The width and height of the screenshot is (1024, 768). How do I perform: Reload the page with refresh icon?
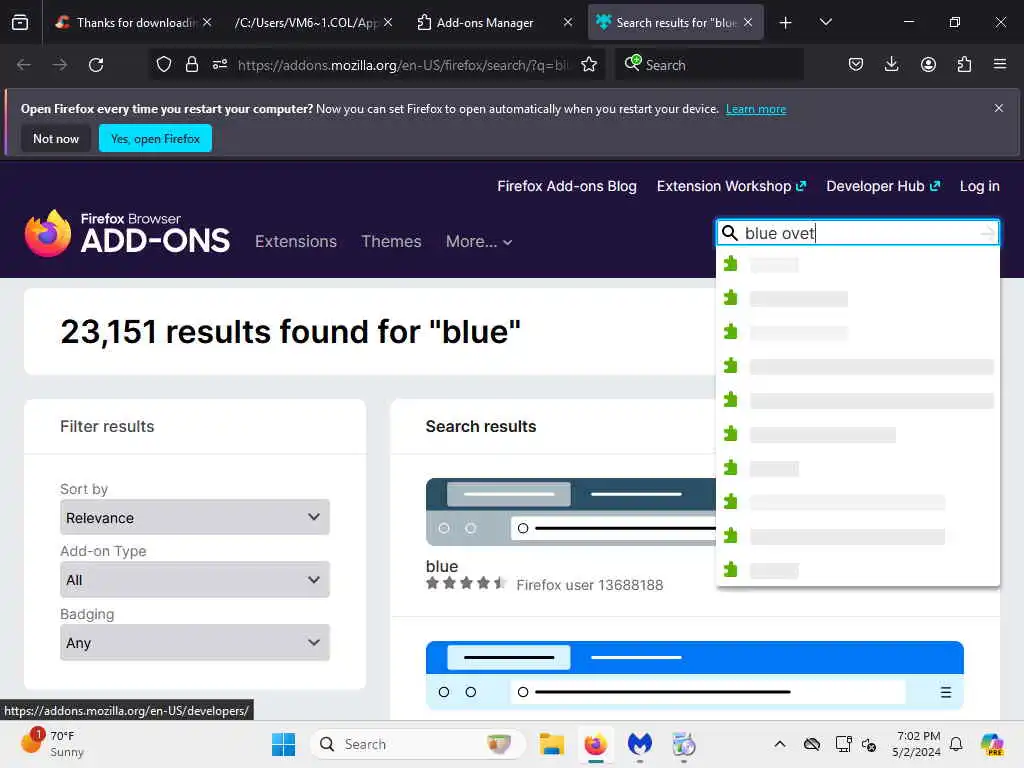[x=96, y=65]
